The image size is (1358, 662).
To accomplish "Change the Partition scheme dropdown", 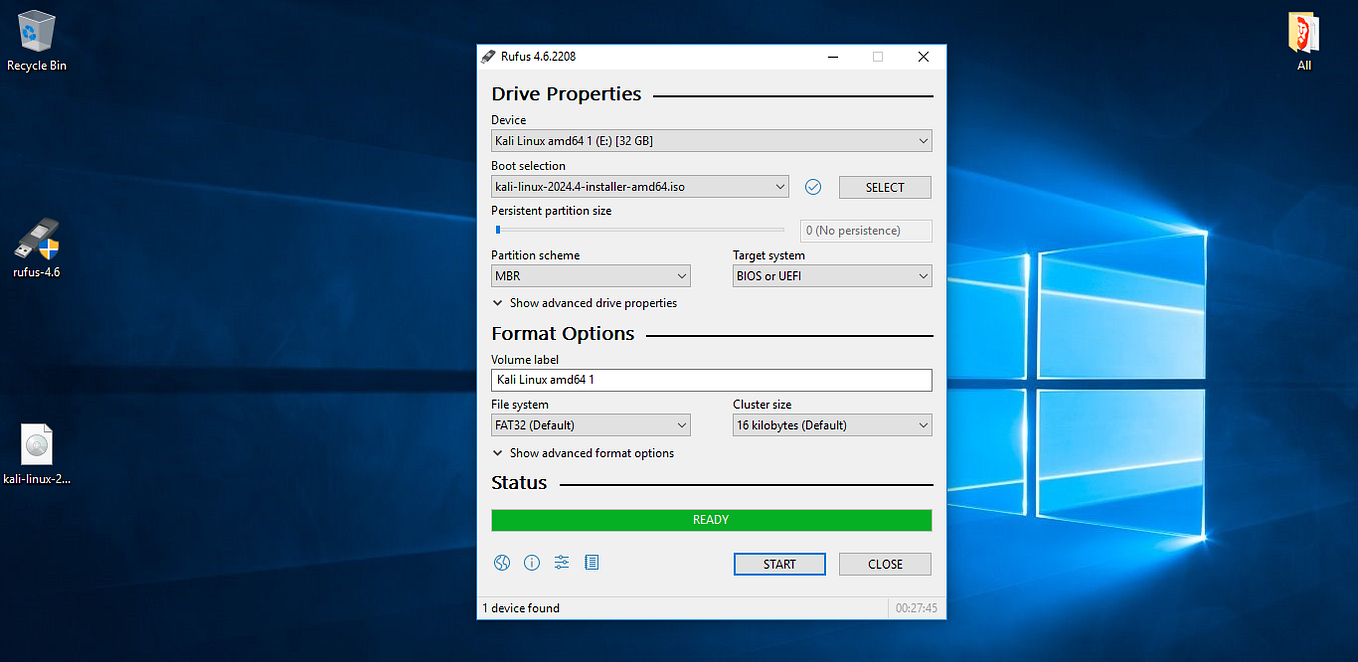I will coord(591,276).
